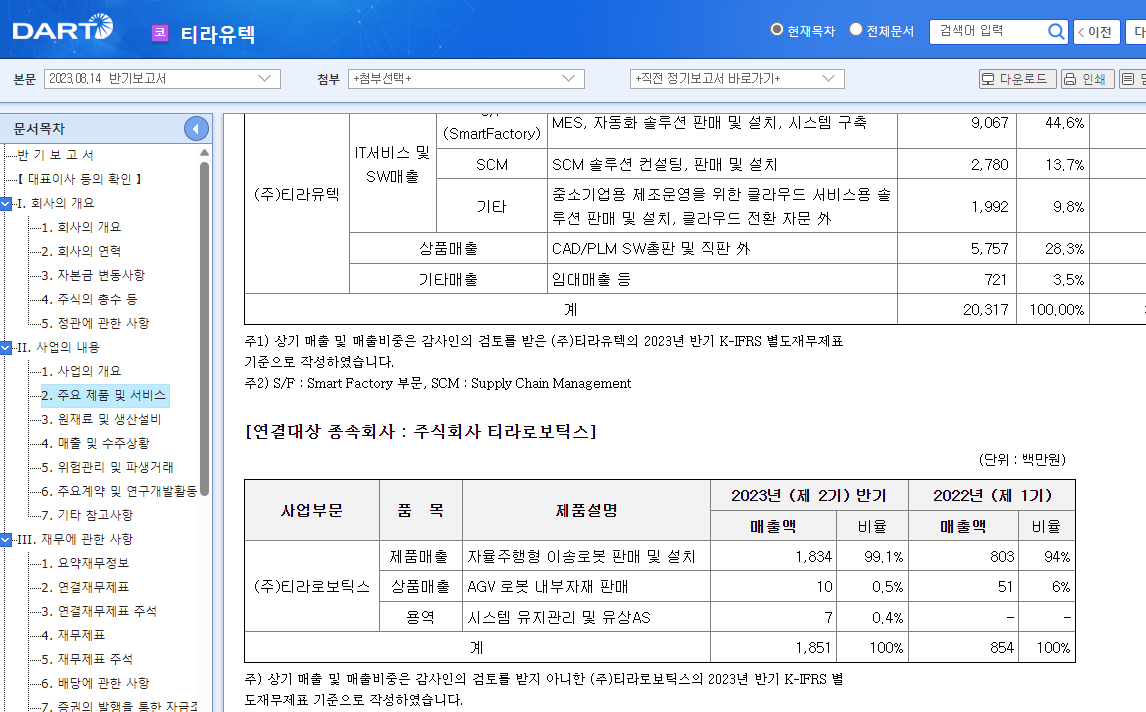The width and height of the screenshot is (1146, 712).
Task: Open 5. 위험관리 및 파생거래 tree item
Action: (x=107, y=467)
